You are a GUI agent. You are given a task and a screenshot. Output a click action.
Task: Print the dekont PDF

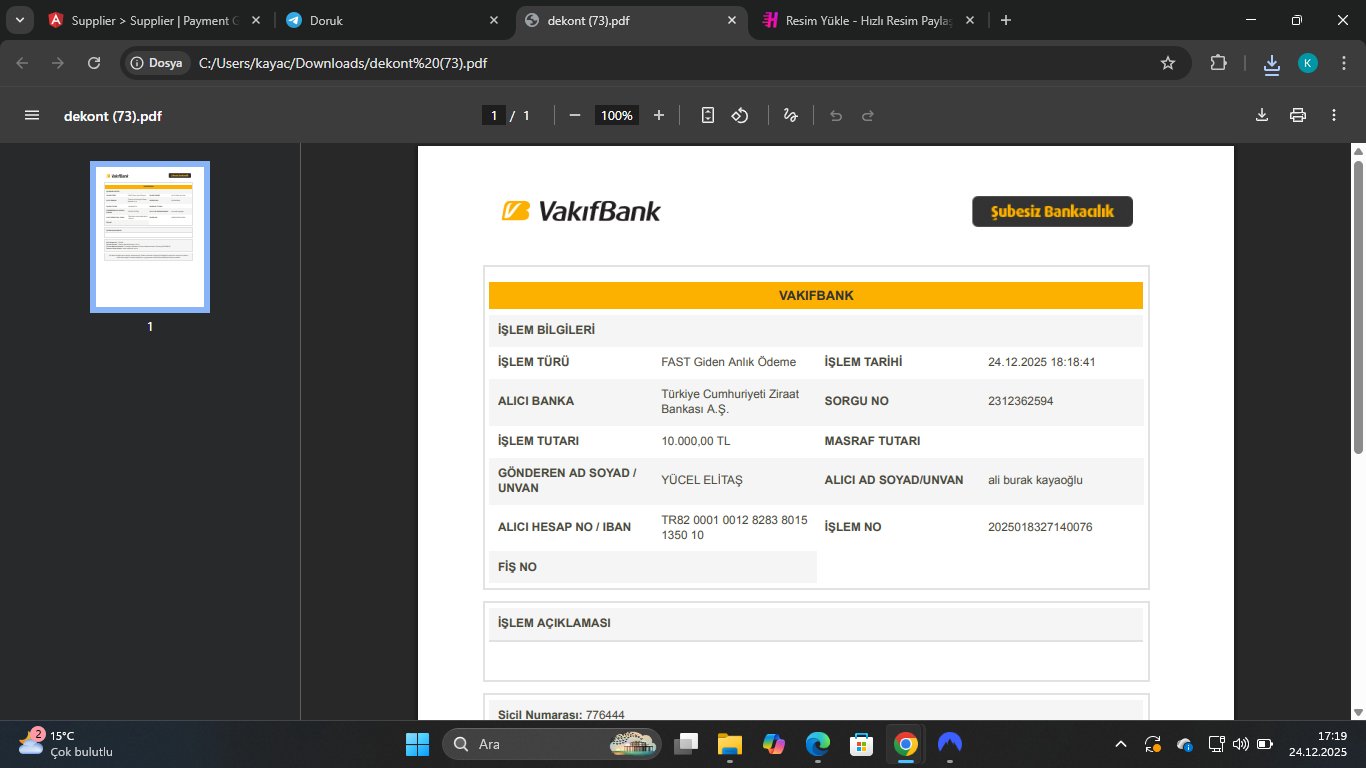(x=1298, y=115)
